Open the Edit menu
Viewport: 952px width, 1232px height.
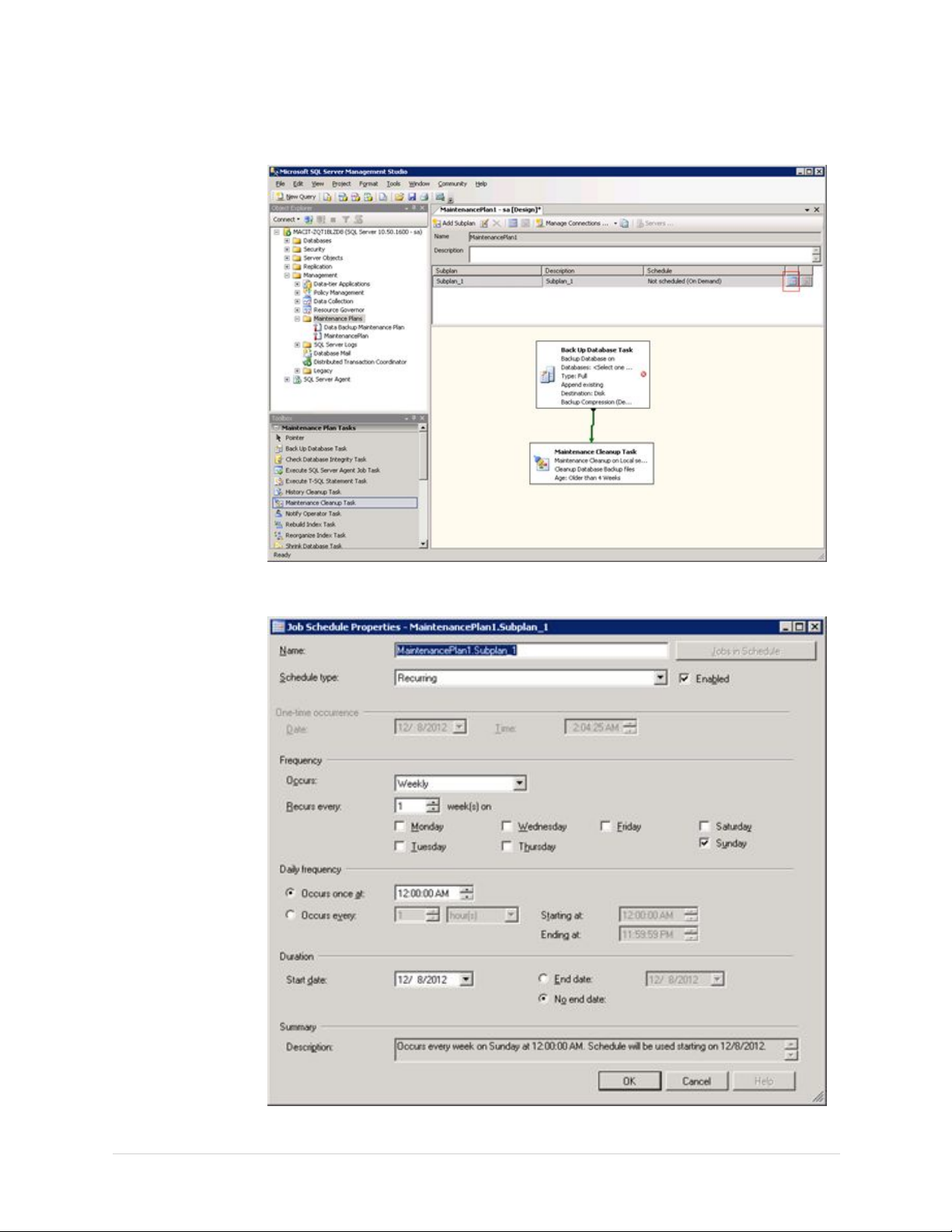click(x=298, y=184)
